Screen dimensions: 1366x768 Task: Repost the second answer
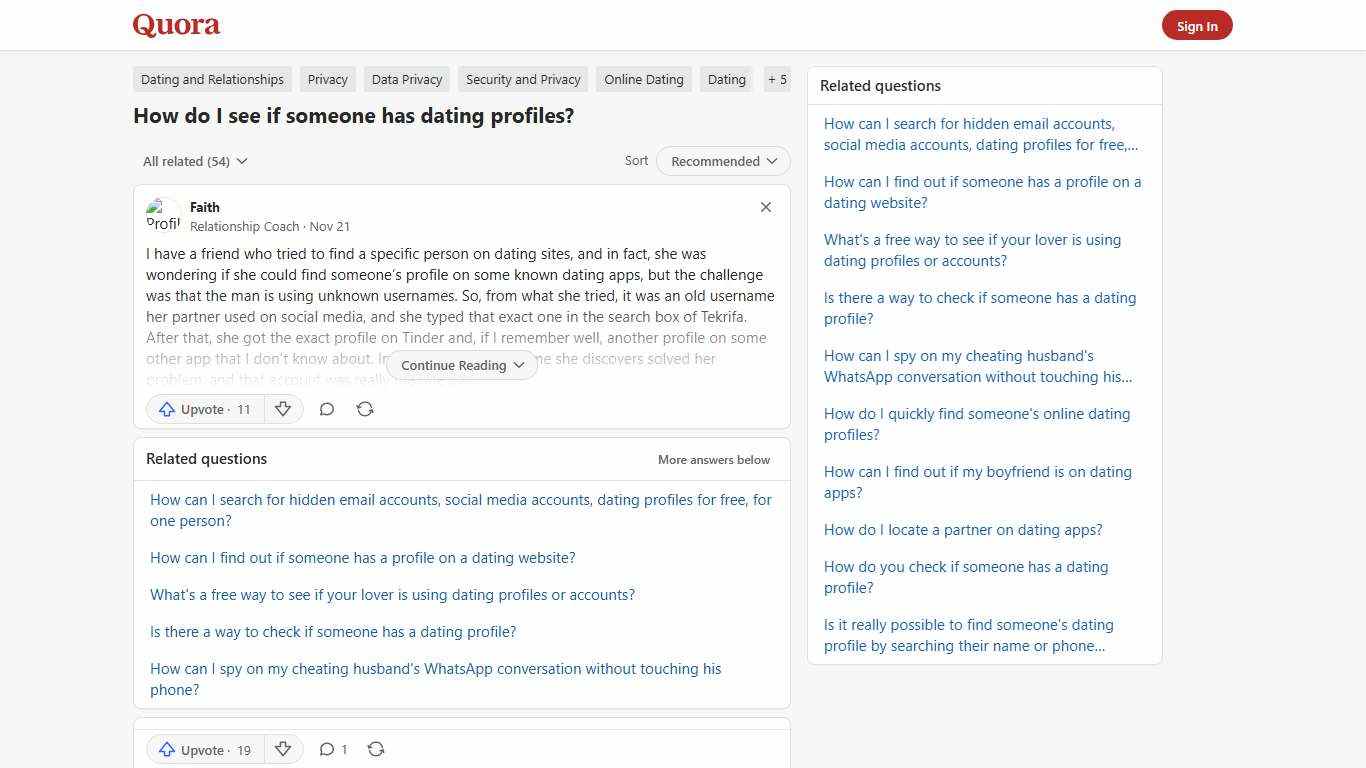coord(376,749)
